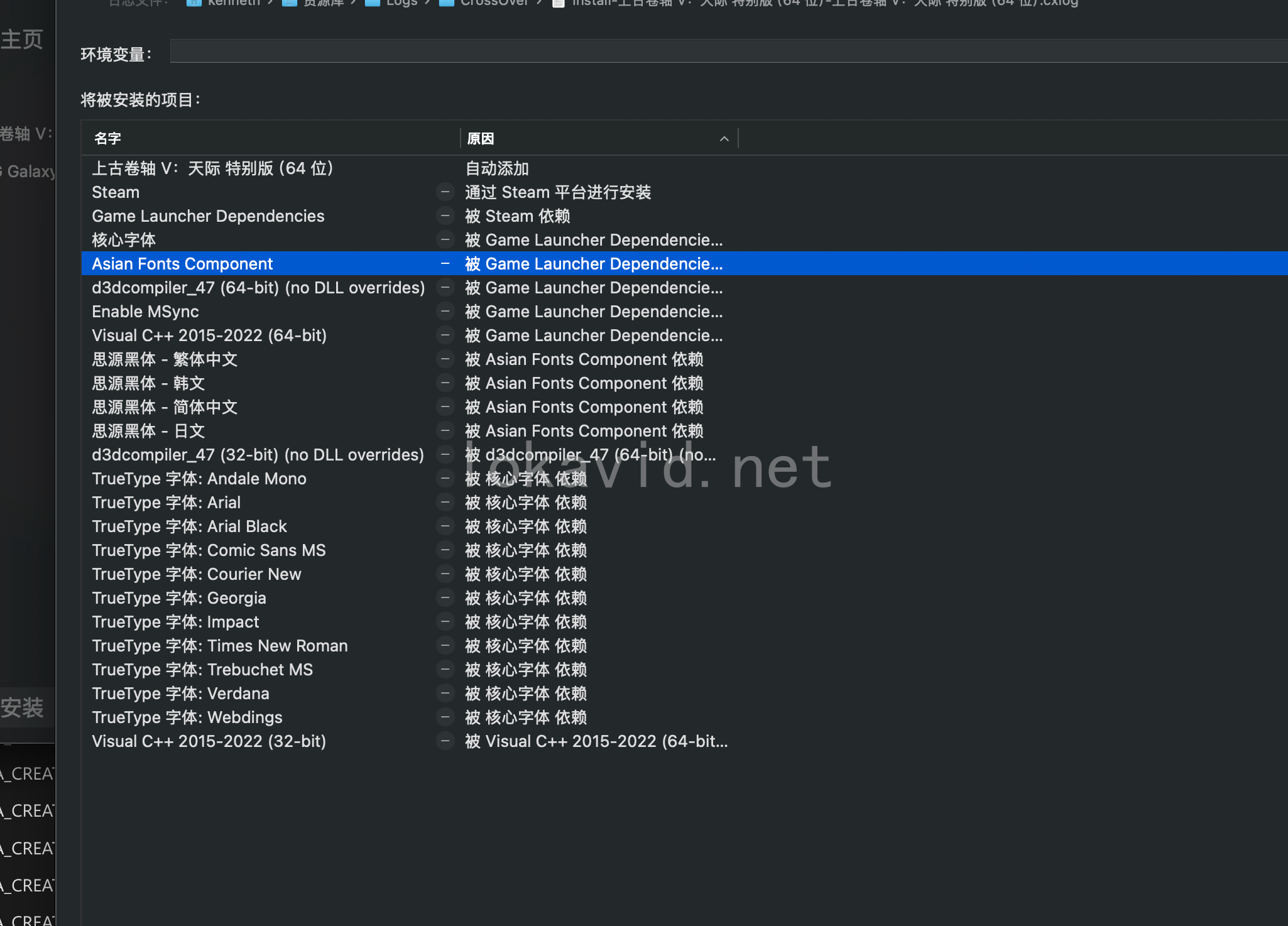The height and width of the screenshot is (926, 1288).
Task: Click the 名字 column header
Action: [107, 139]
